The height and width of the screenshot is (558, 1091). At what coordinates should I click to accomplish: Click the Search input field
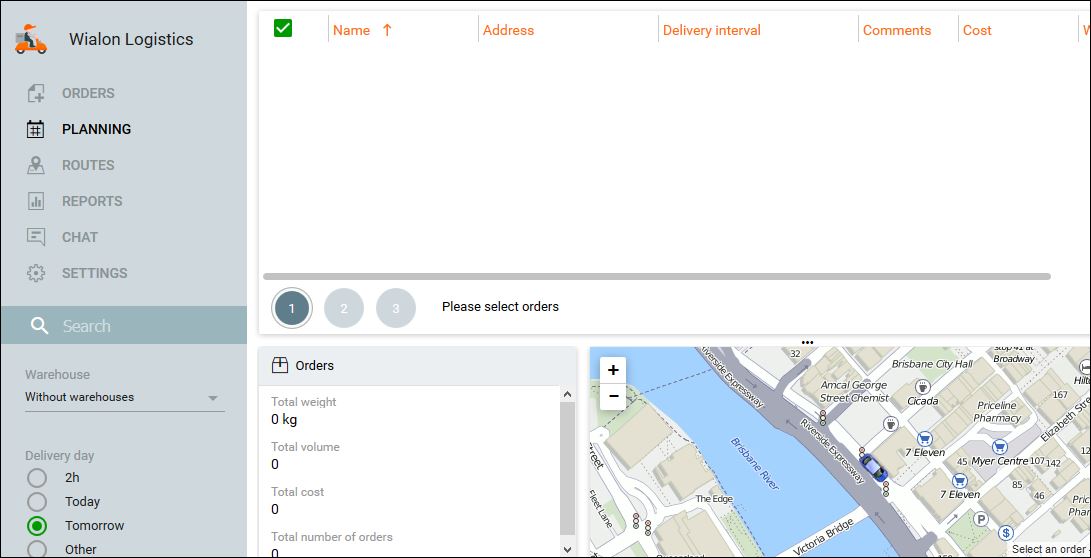[x=140, y=326]
